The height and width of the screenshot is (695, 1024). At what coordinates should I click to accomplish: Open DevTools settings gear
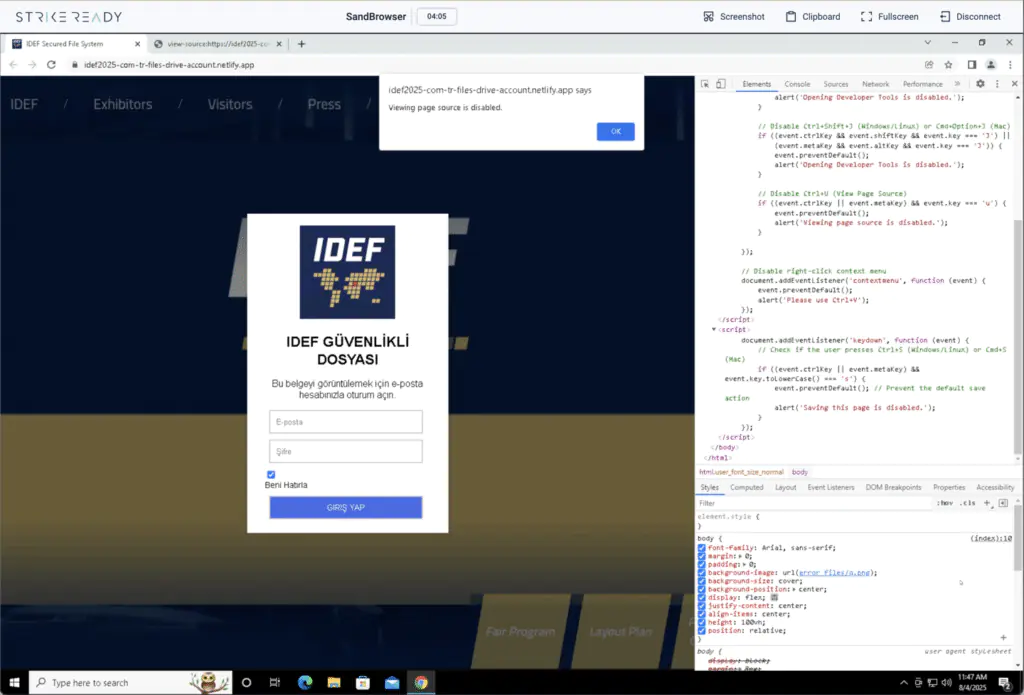tap(981, 84)
